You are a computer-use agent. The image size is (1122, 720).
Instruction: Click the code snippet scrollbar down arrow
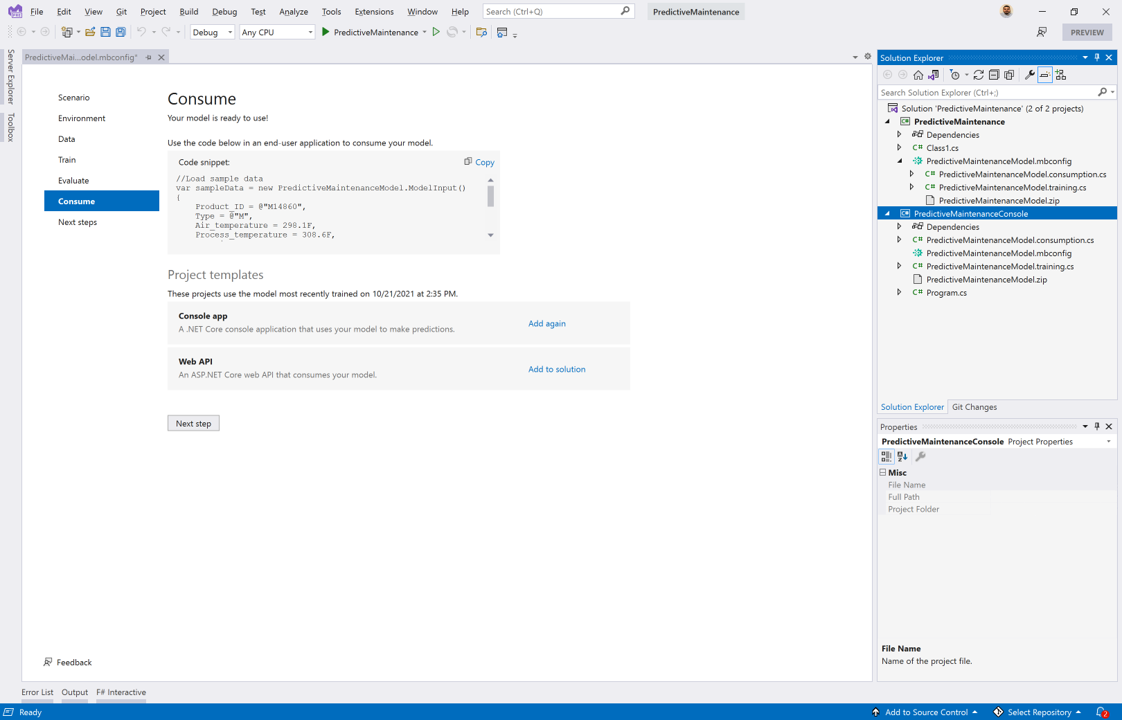[x=491, y=235]
